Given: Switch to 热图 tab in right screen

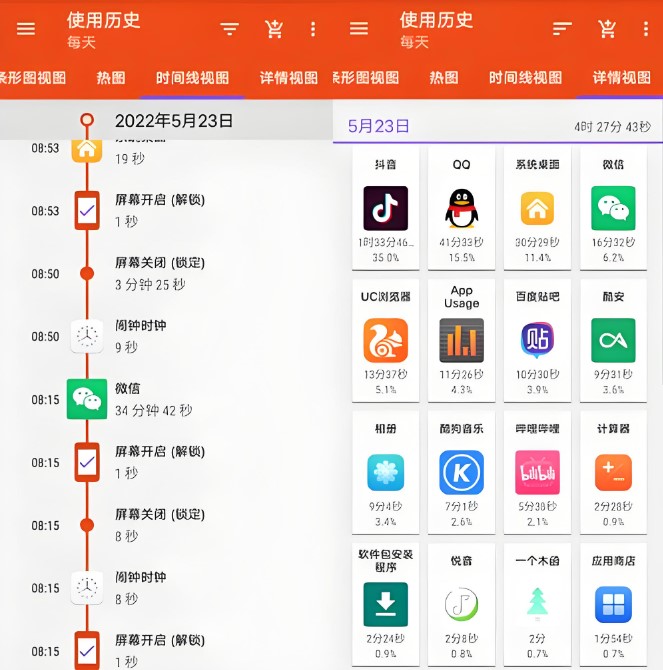Looking at the screenshot, I should coord(444,78).
